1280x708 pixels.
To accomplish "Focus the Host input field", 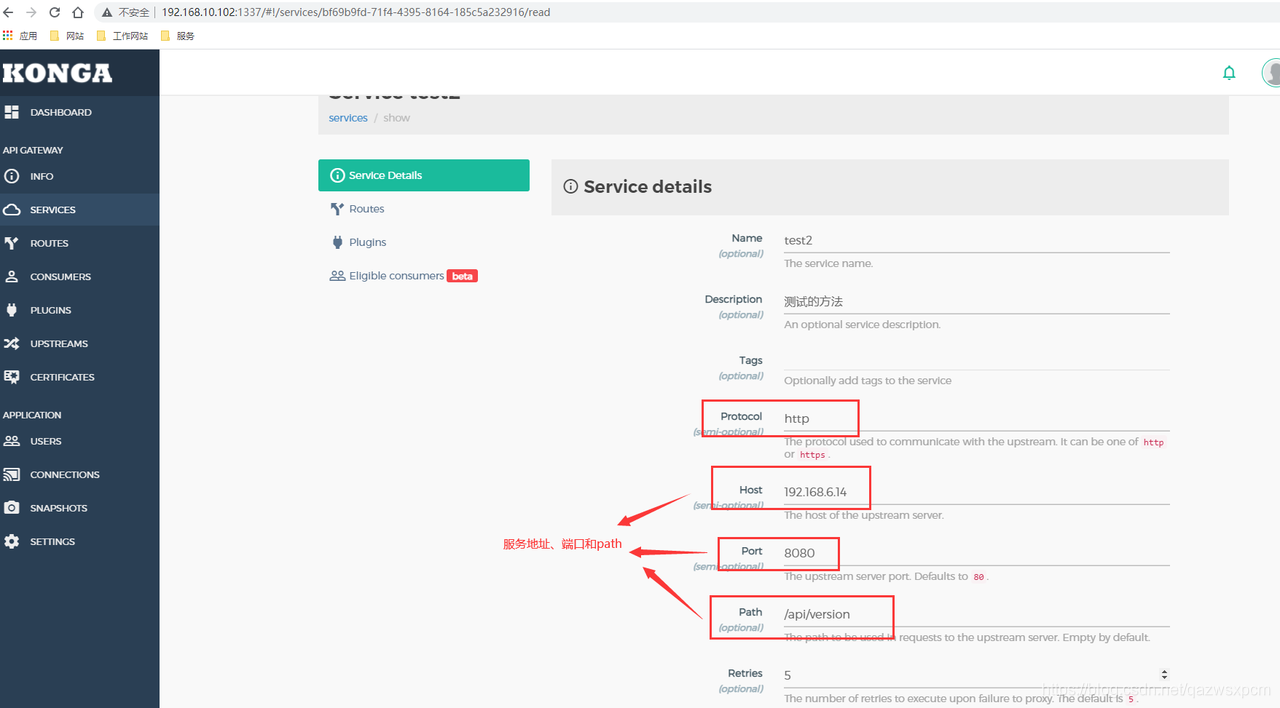I will [976, 492].
